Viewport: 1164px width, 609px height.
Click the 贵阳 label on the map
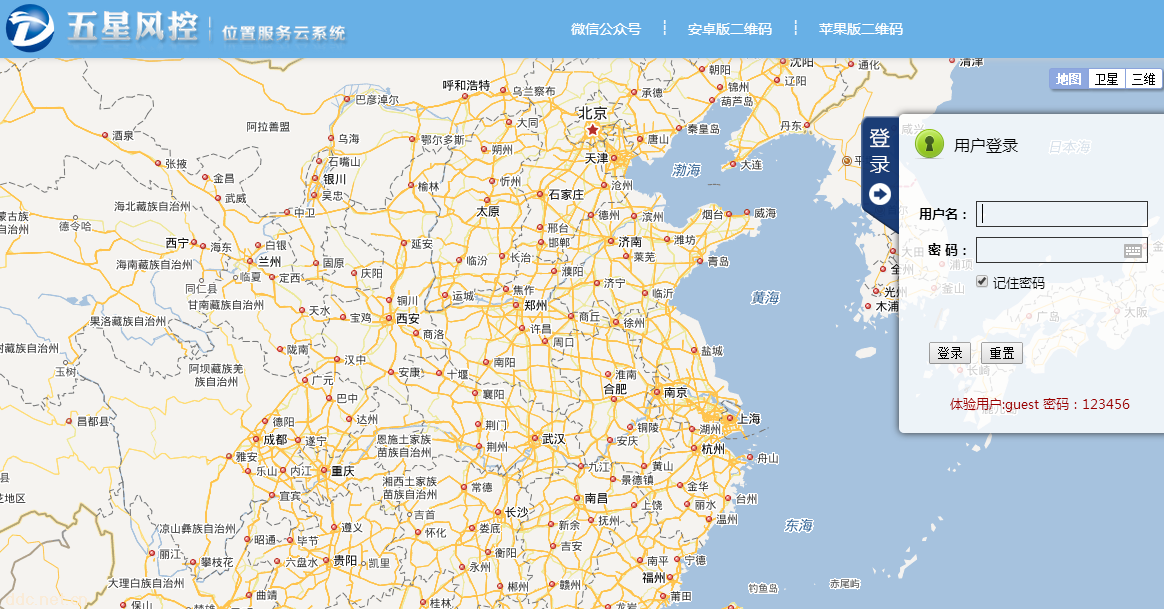coord(345,560)
